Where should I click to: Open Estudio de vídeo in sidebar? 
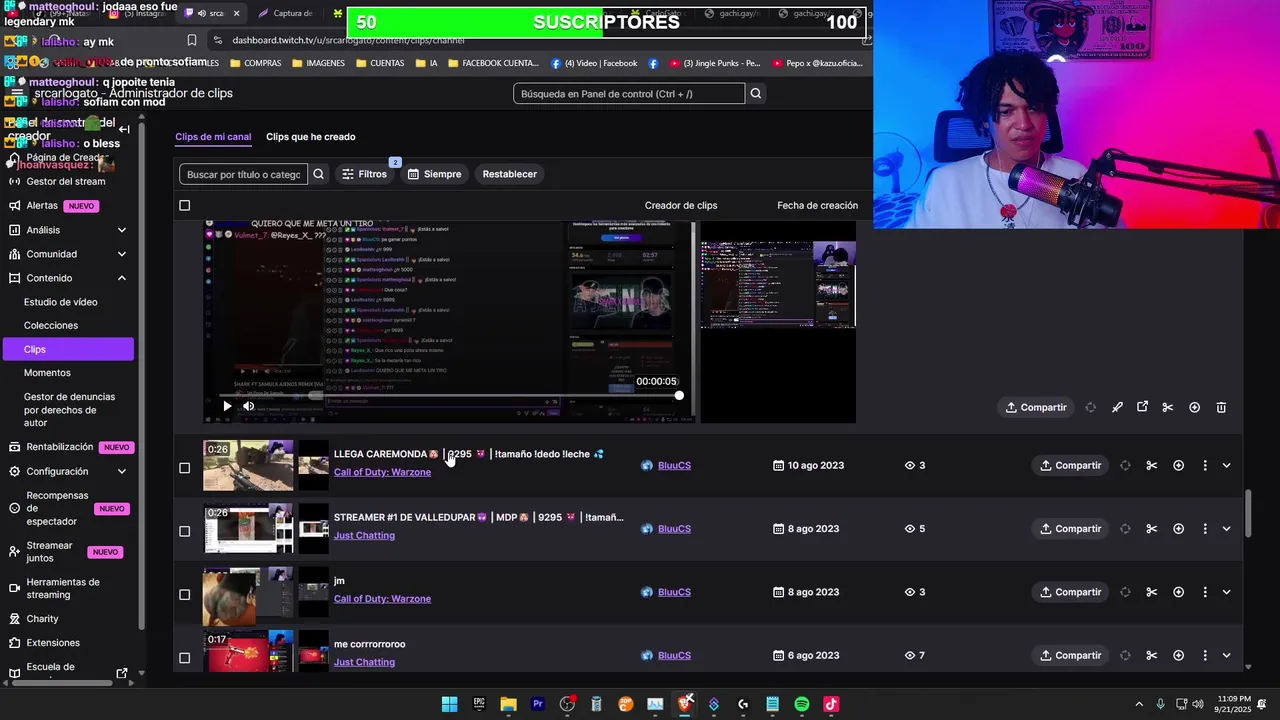[x=61, y=302]
